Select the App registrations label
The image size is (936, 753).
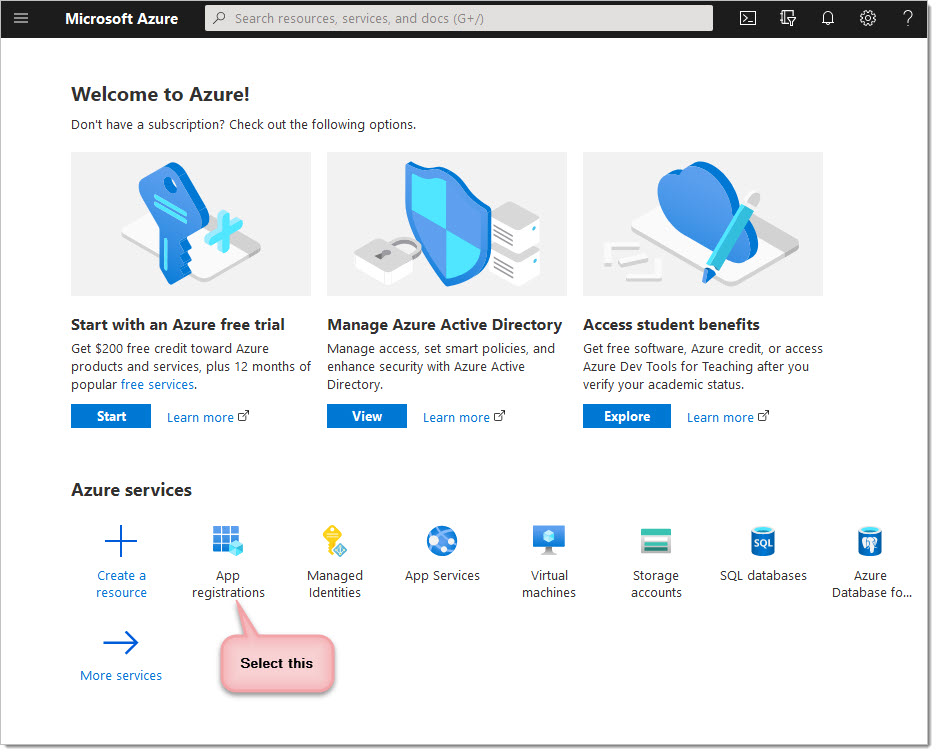[228, 584]
